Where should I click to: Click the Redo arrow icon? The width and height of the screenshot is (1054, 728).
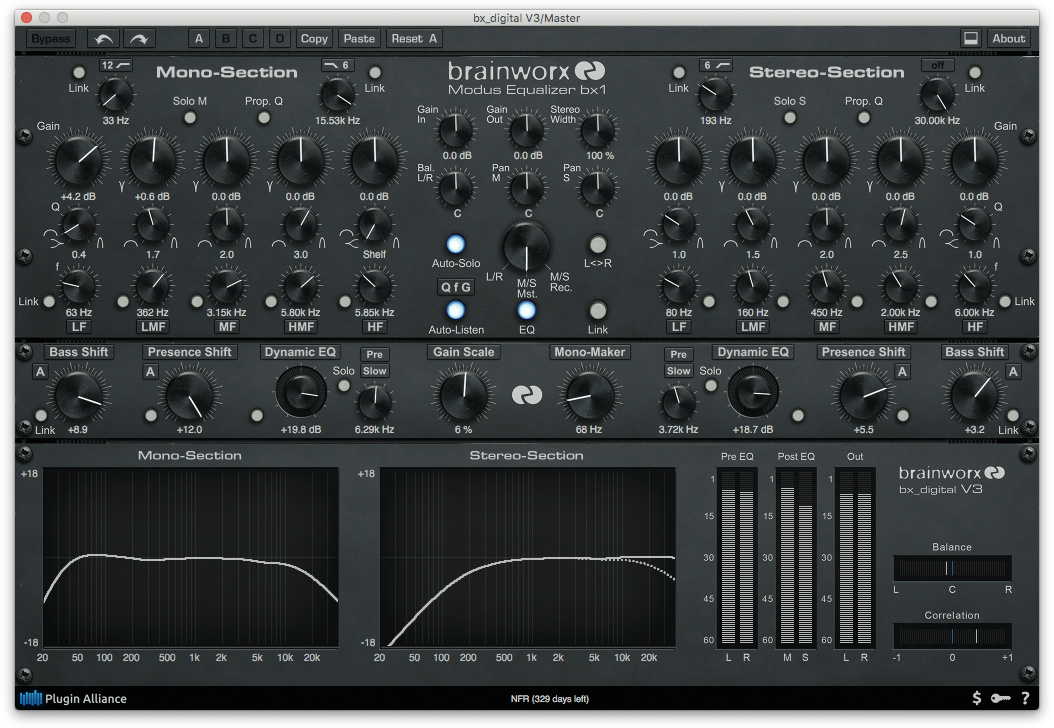click(139, 39)
